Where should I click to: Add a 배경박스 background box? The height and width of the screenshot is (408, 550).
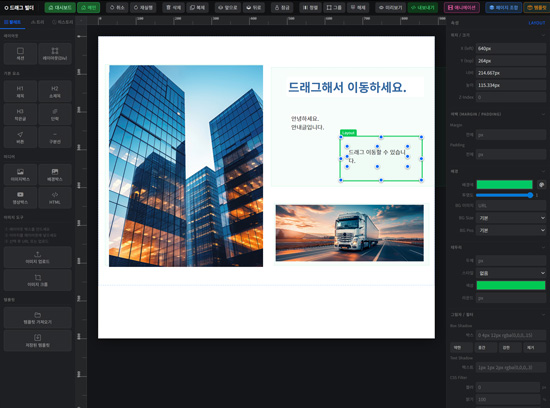pyautogui.click(x=55, y=175)
